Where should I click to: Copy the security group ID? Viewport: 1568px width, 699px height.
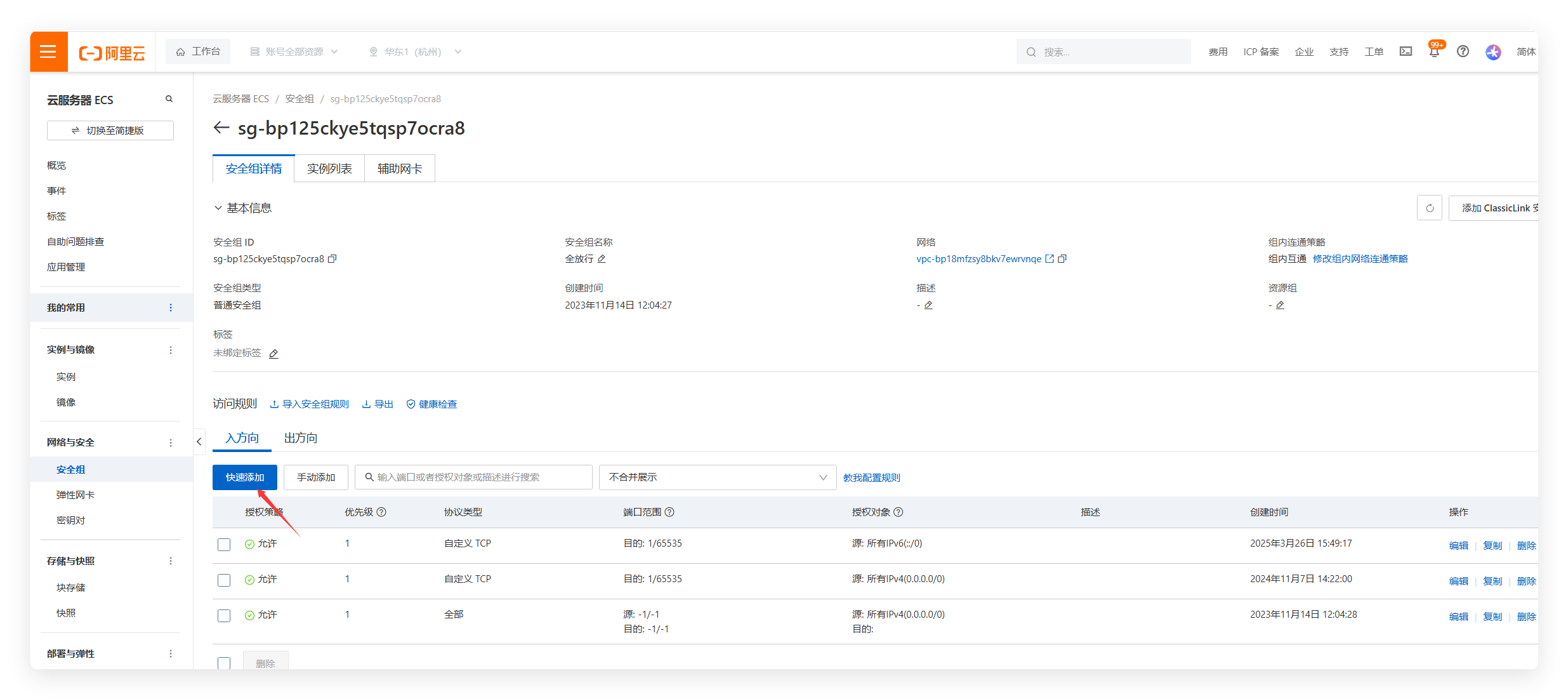coord(332,259)
